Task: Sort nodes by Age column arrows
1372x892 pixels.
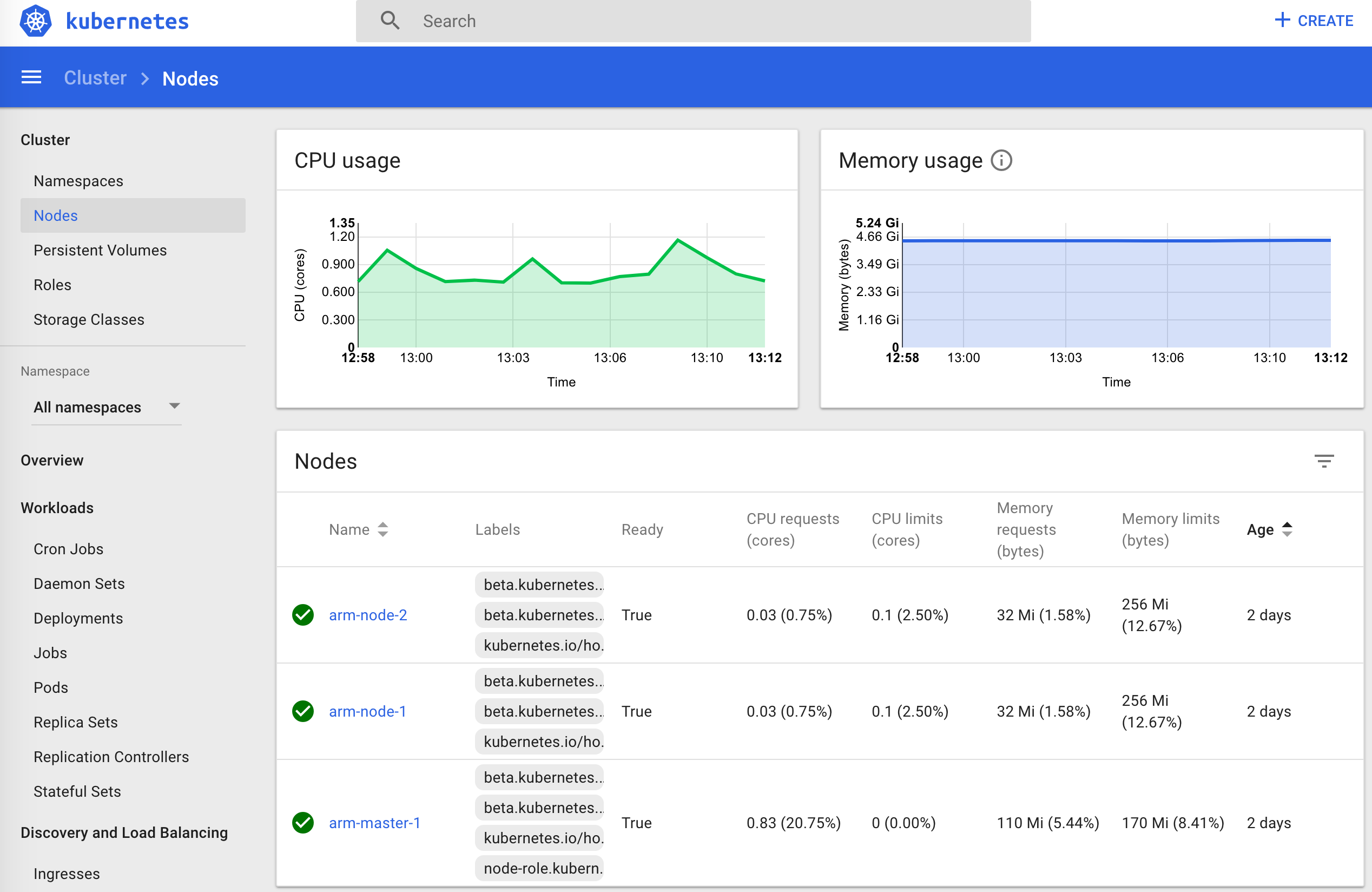Action: click(x=1287, y=529)
